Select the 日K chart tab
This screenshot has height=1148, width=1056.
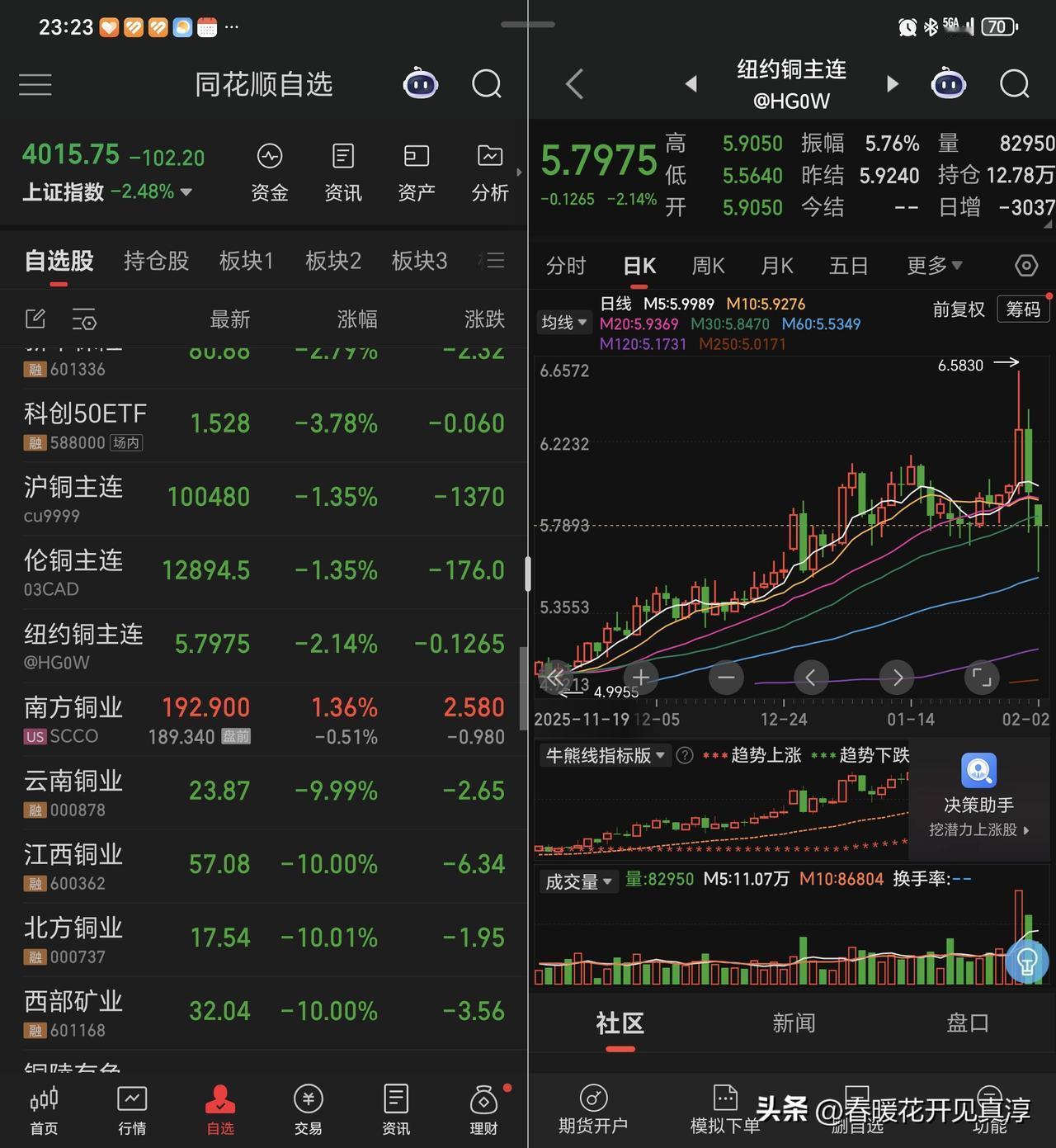pyautogui.click(x=639, y=266)
